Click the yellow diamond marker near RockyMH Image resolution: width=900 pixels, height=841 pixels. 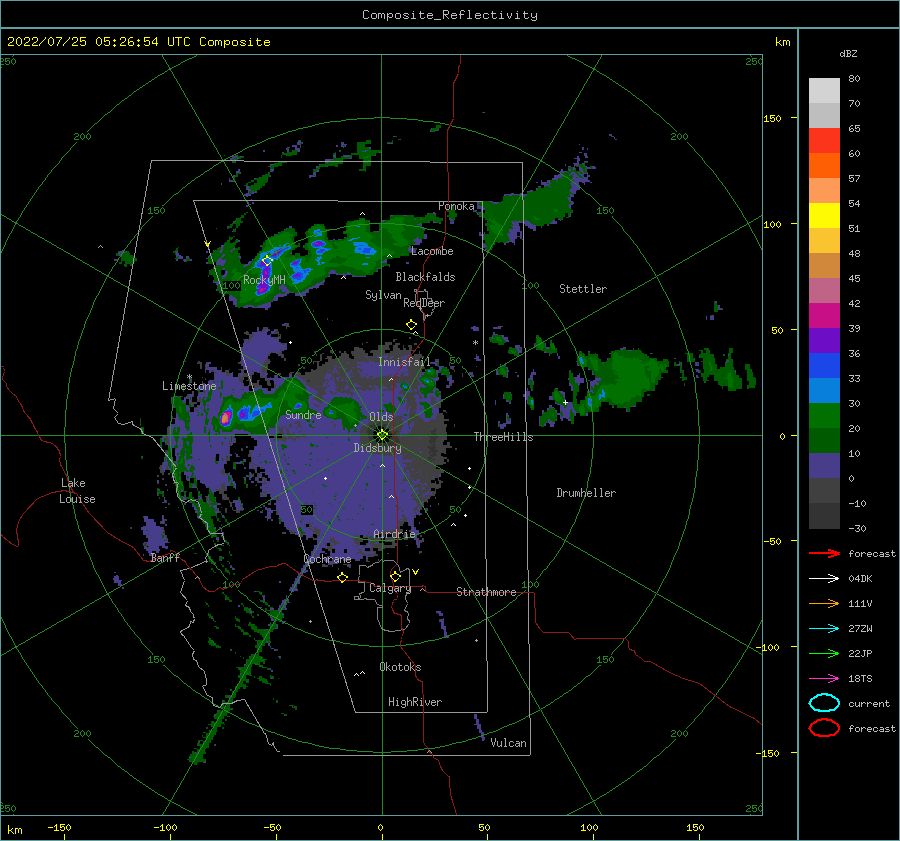266,261
